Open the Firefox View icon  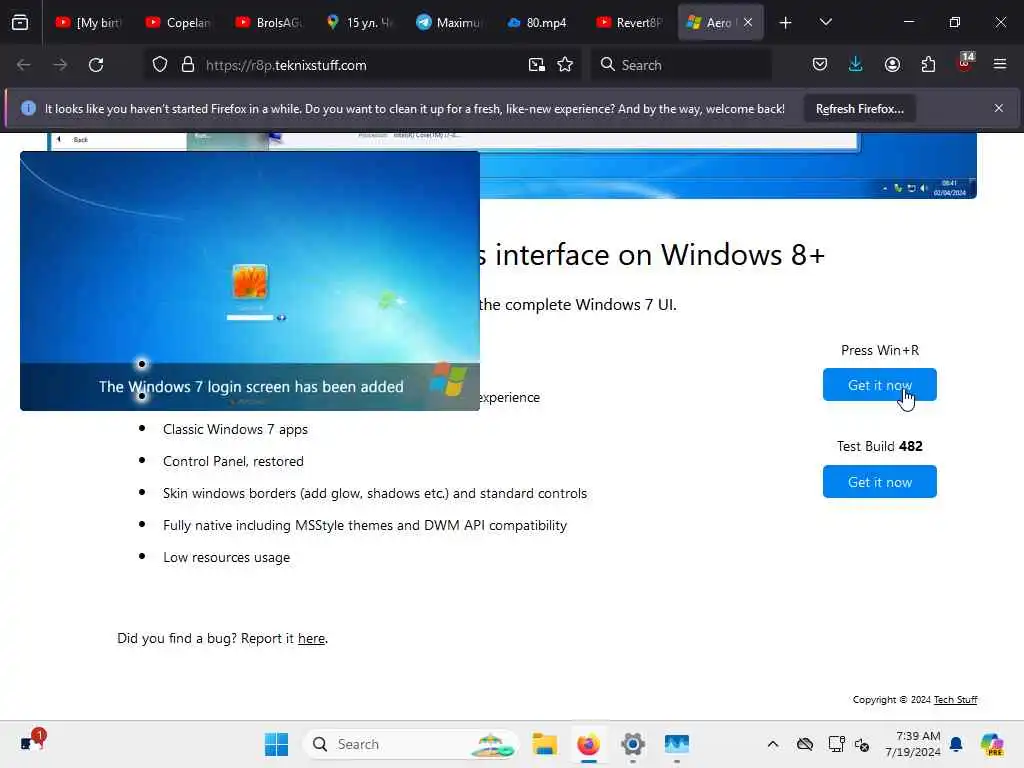point(20,22)
